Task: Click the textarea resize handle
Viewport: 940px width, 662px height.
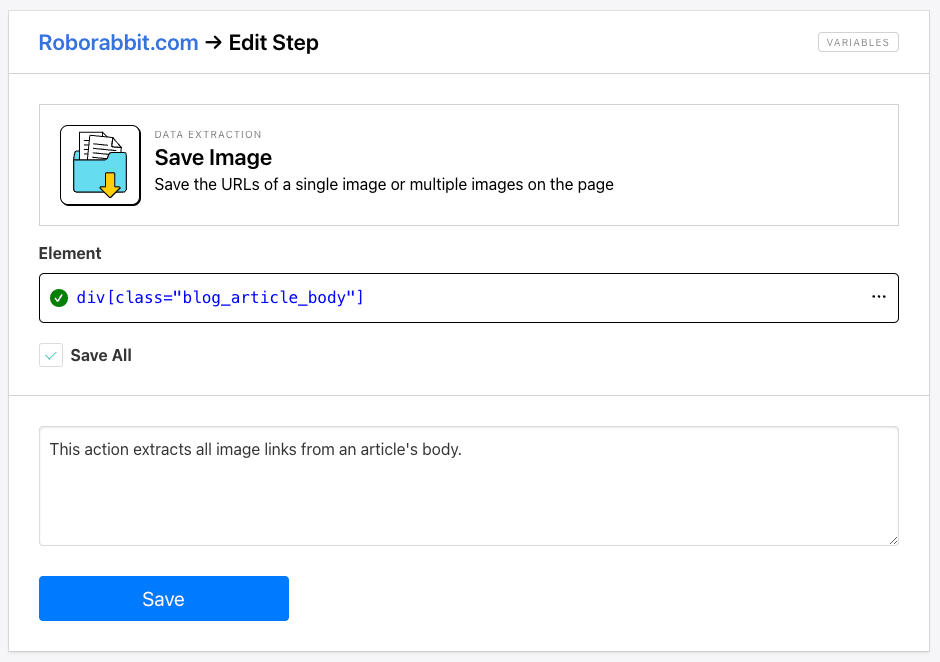Action: point(894,539)
